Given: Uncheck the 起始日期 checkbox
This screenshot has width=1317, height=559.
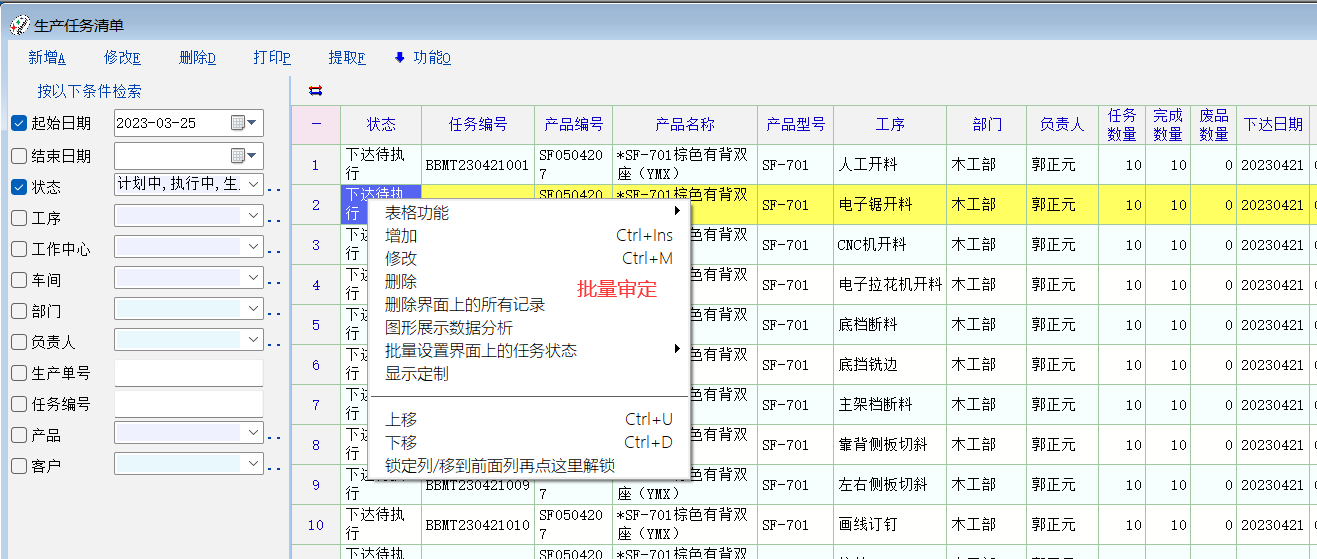Looking at the screenshot, I should click(19, 124).
